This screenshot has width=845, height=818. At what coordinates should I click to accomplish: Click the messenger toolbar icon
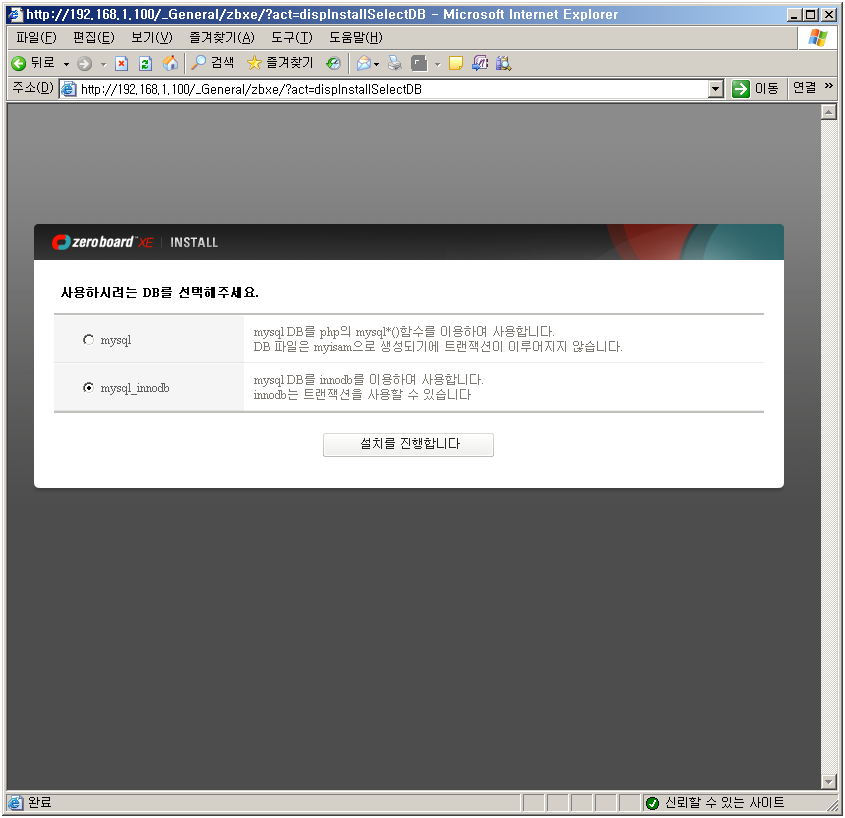point(480,64)
